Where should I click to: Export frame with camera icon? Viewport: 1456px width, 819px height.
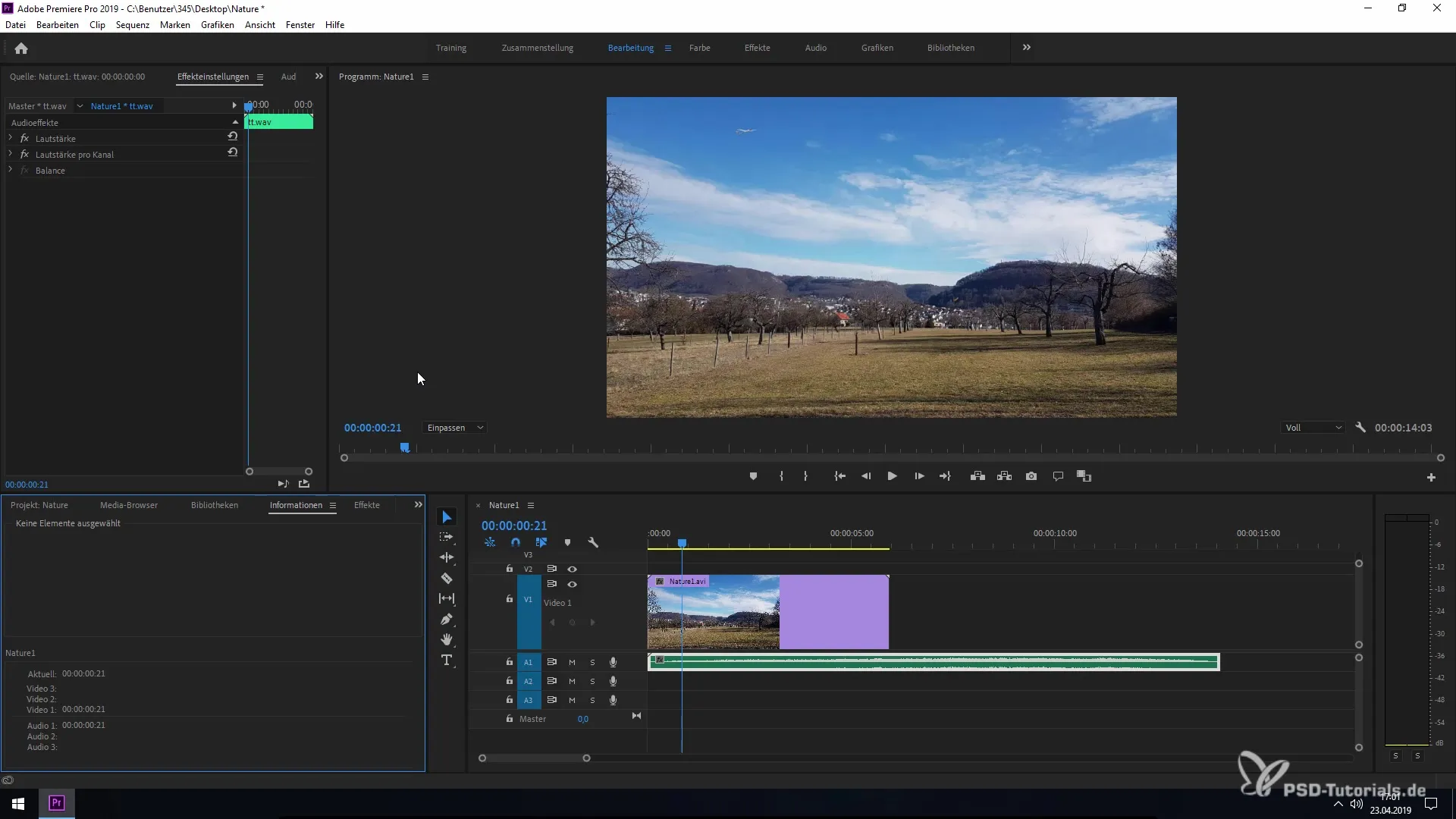(x=1031, y=476)
